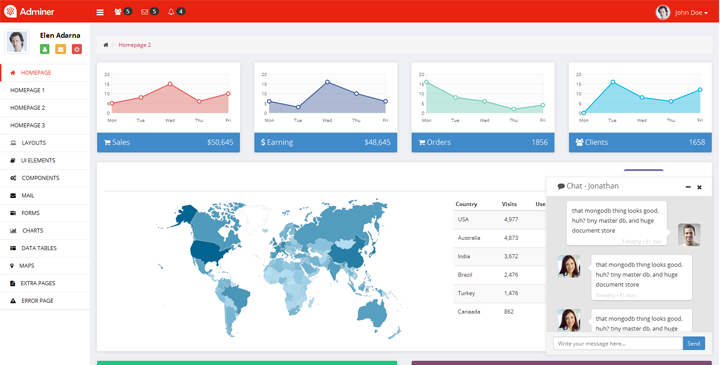Open HOMEPAGE 1 in the sidebar
Screen dimensions: 720x365
pyautogui.click(x=45, y=90)
